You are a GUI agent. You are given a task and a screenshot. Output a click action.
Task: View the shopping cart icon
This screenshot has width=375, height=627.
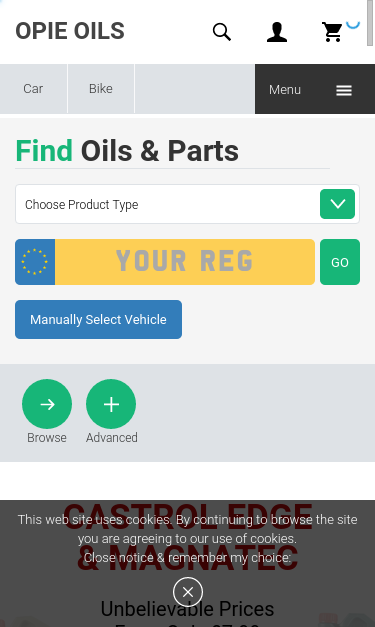click(x=332, y=32)
